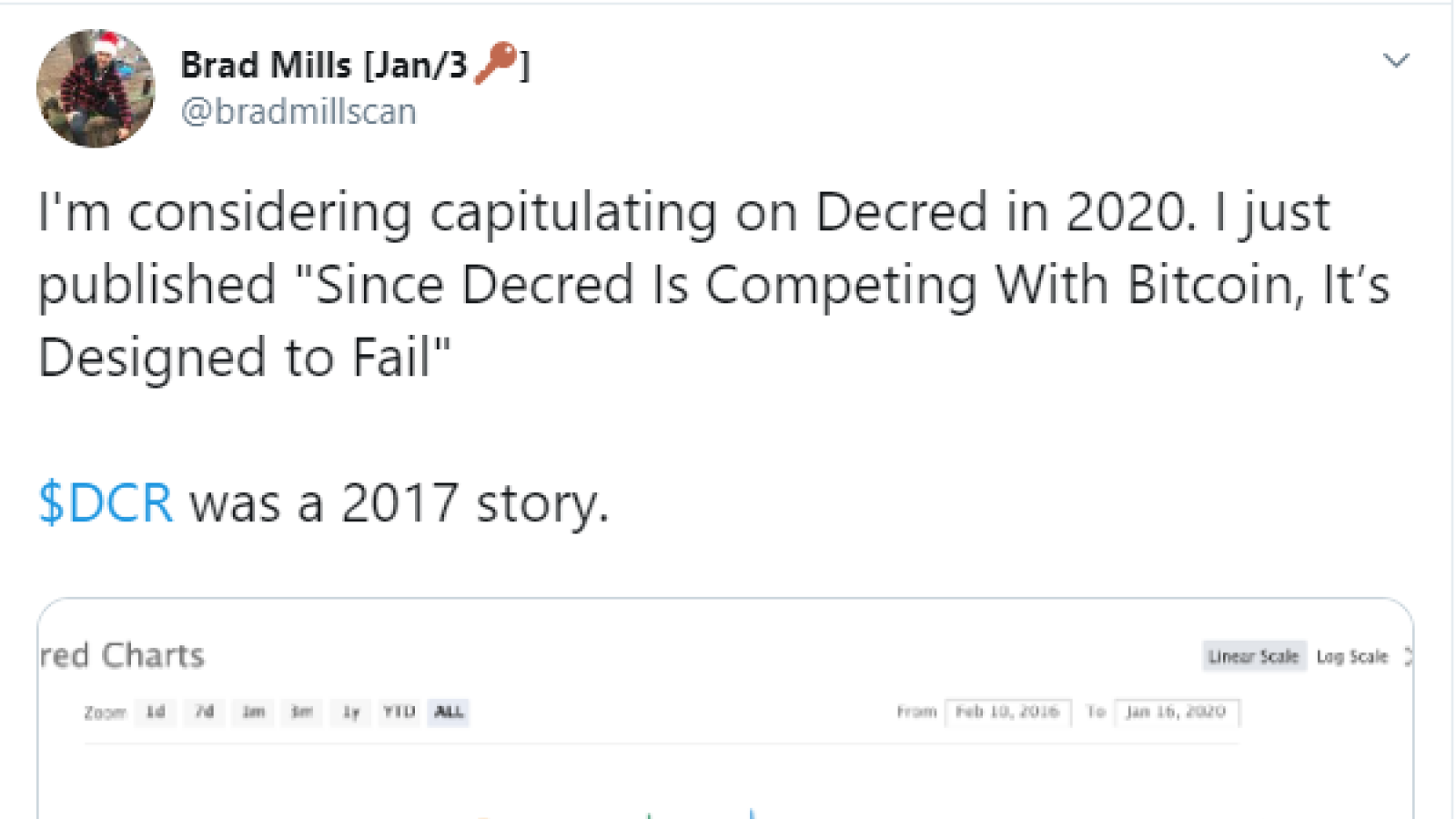Set chart zoom to 7d
The height and width of the screenshot is (819, 1456).
coord(205,712)
